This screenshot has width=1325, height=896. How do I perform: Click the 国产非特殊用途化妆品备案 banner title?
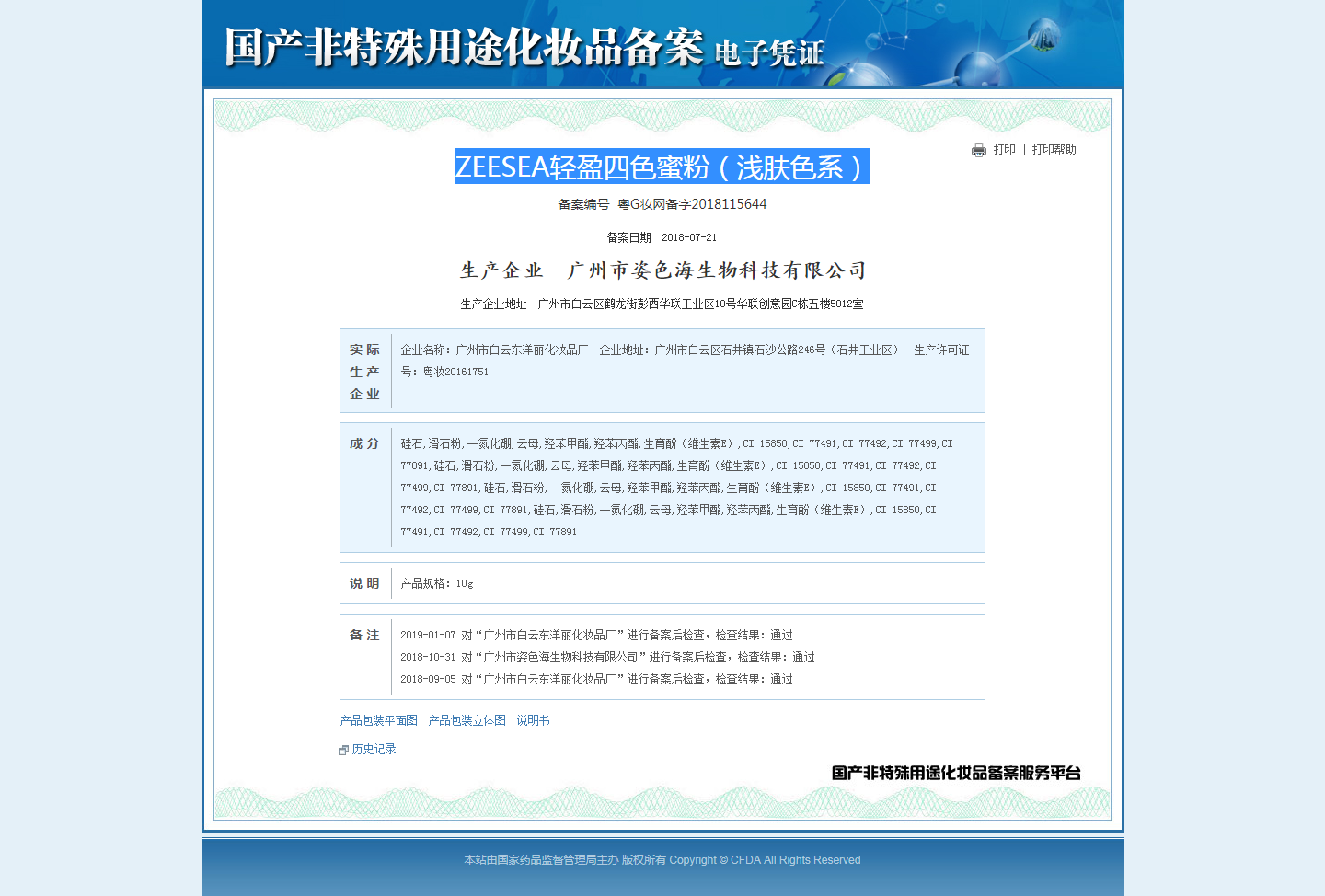pos(464,48)
